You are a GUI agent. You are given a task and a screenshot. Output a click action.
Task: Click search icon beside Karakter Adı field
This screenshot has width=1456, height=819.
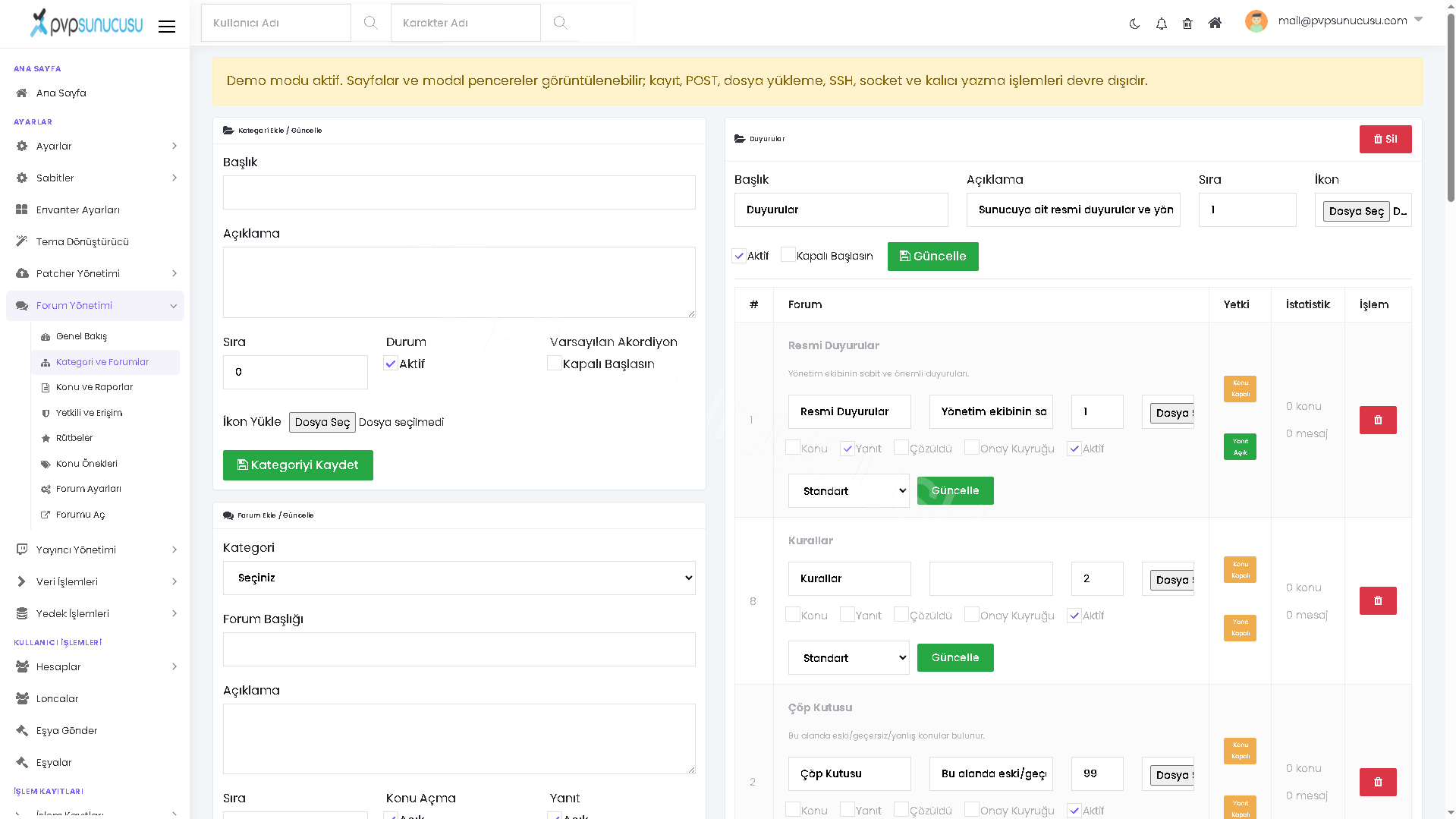(560, 23)
